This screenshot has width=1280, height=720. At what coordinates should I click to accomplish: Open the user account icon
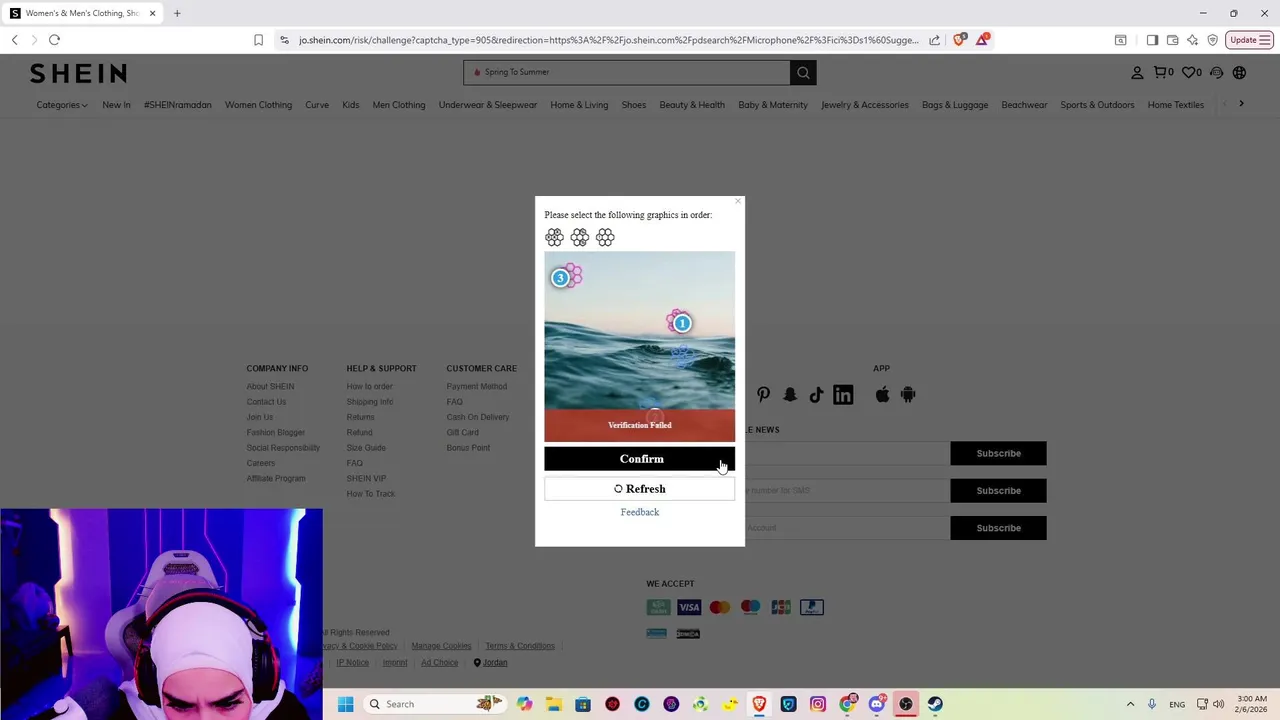pyautogui.click(x=1137, y=72)
